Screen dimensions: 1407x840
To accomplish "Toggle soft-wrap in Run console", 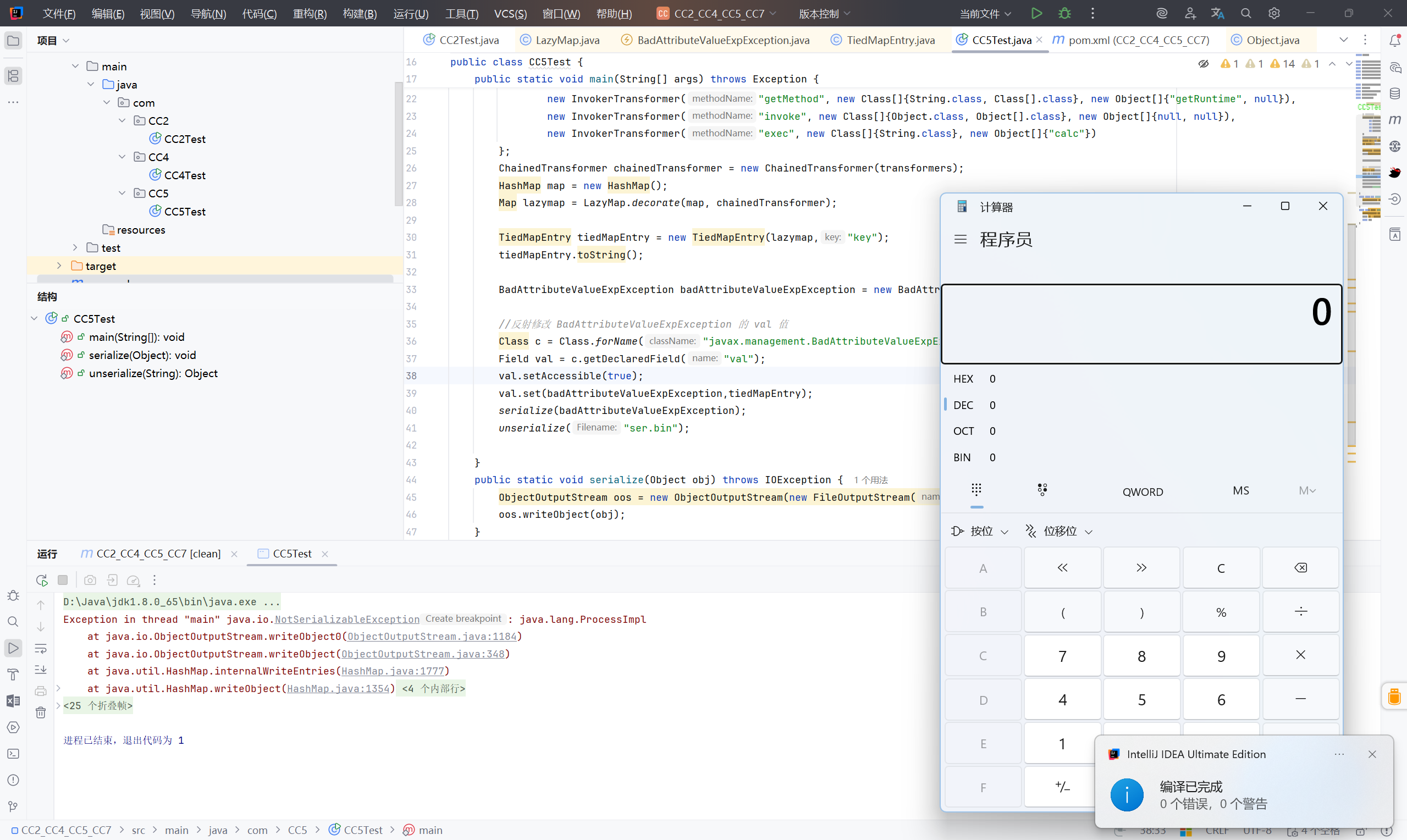I will [41, 648].
